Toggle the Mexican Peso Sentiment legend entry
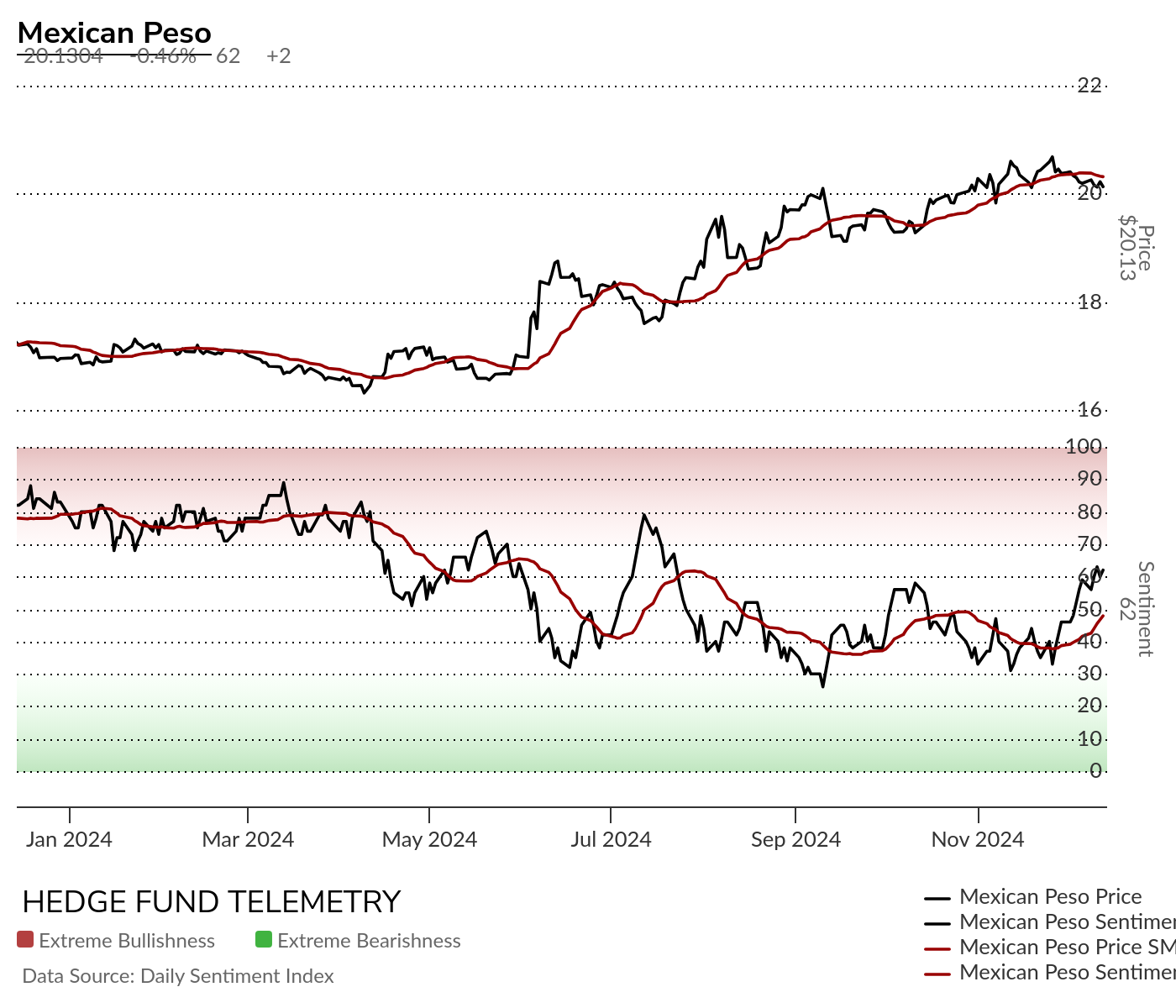 (x=1050, y=922)
